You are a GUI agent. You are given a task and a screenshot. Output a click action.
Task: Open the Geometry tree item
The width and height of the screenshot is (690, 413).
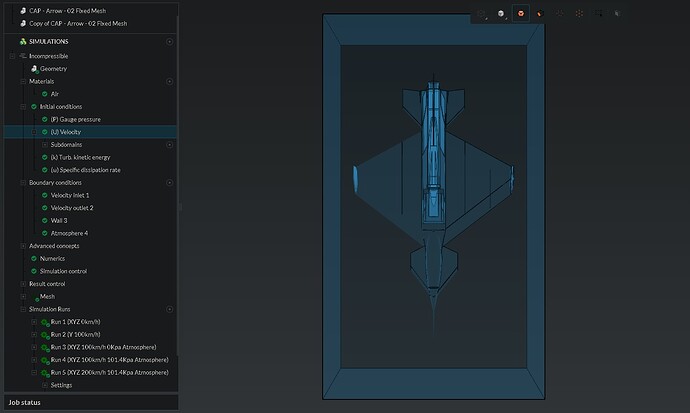click(x=53, y=69)
